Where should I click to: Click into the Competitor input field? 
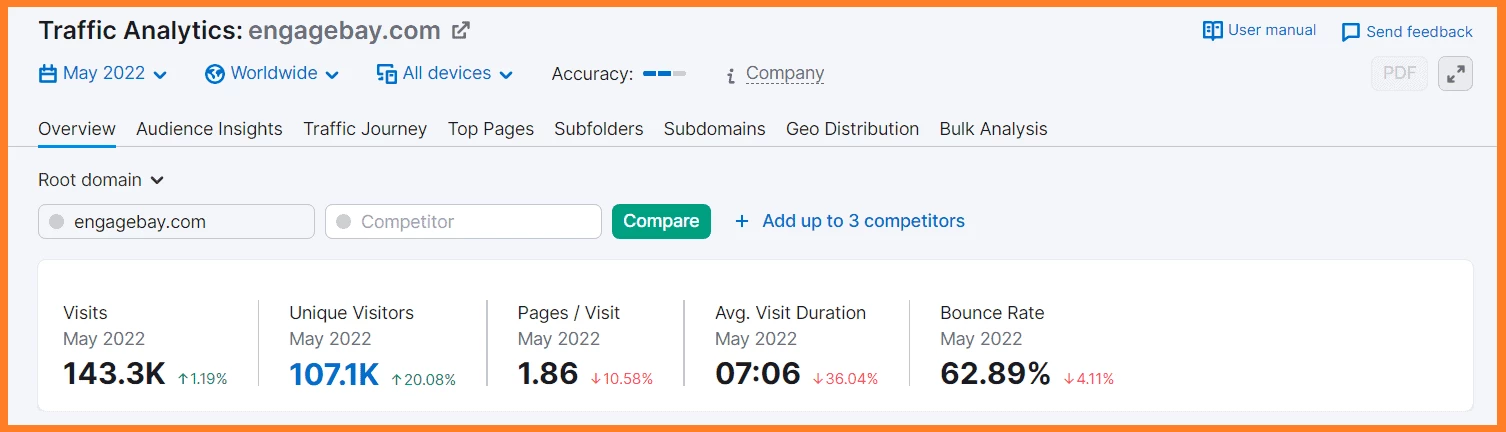[463, 221]
